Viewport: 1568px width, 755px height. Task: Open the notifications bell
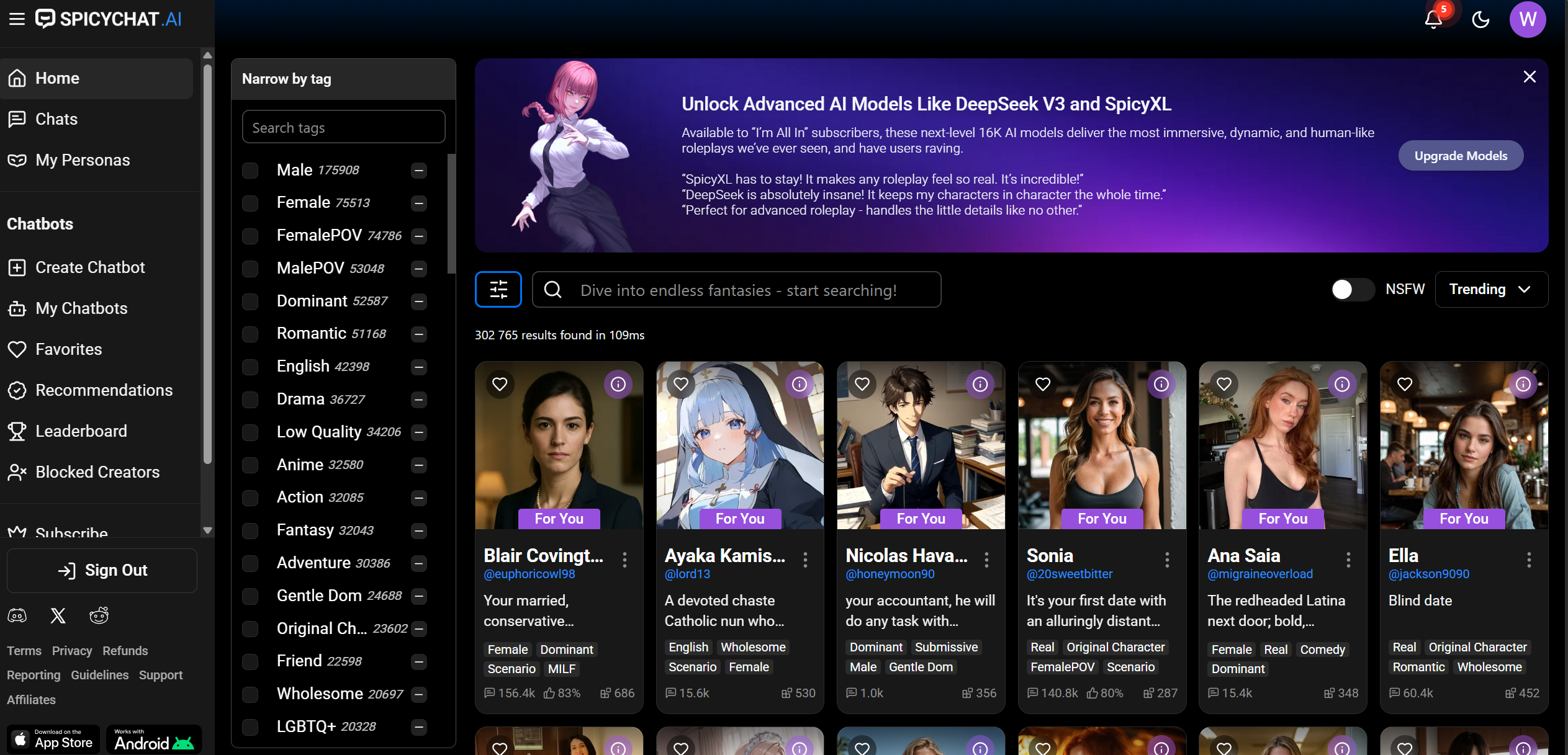(x=1433, y=19)
